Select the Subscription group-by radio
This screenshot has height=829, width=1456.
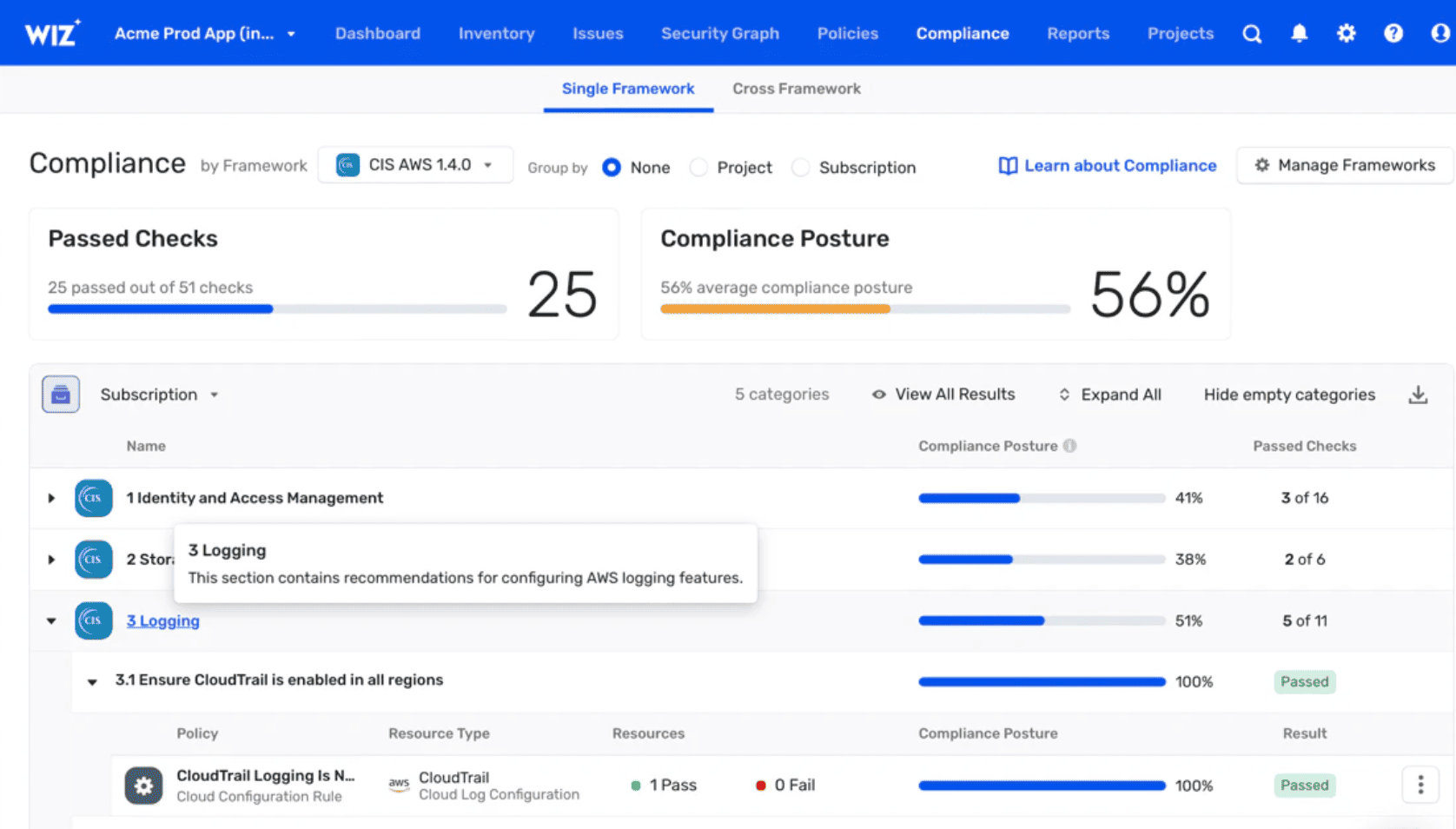point(800,167)
